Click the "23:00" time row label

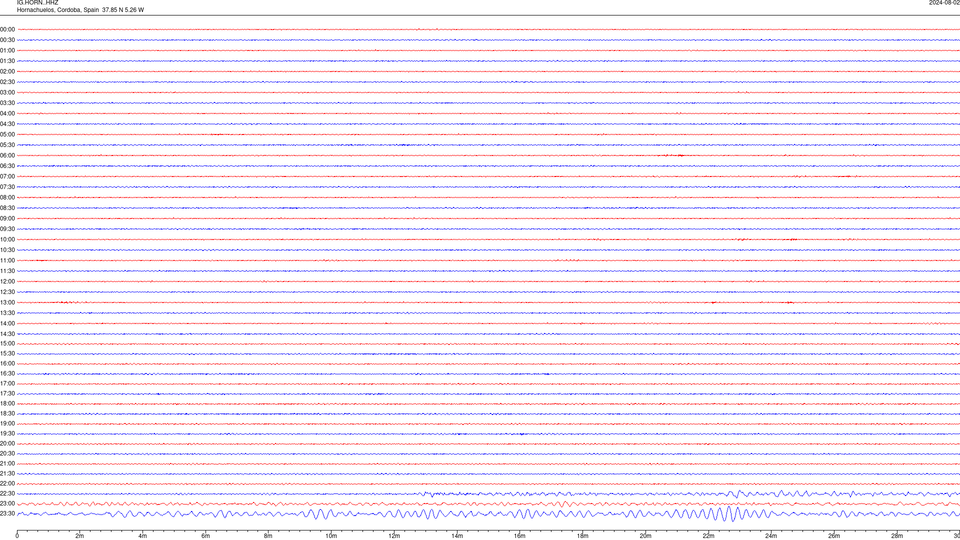coord(7,503)
